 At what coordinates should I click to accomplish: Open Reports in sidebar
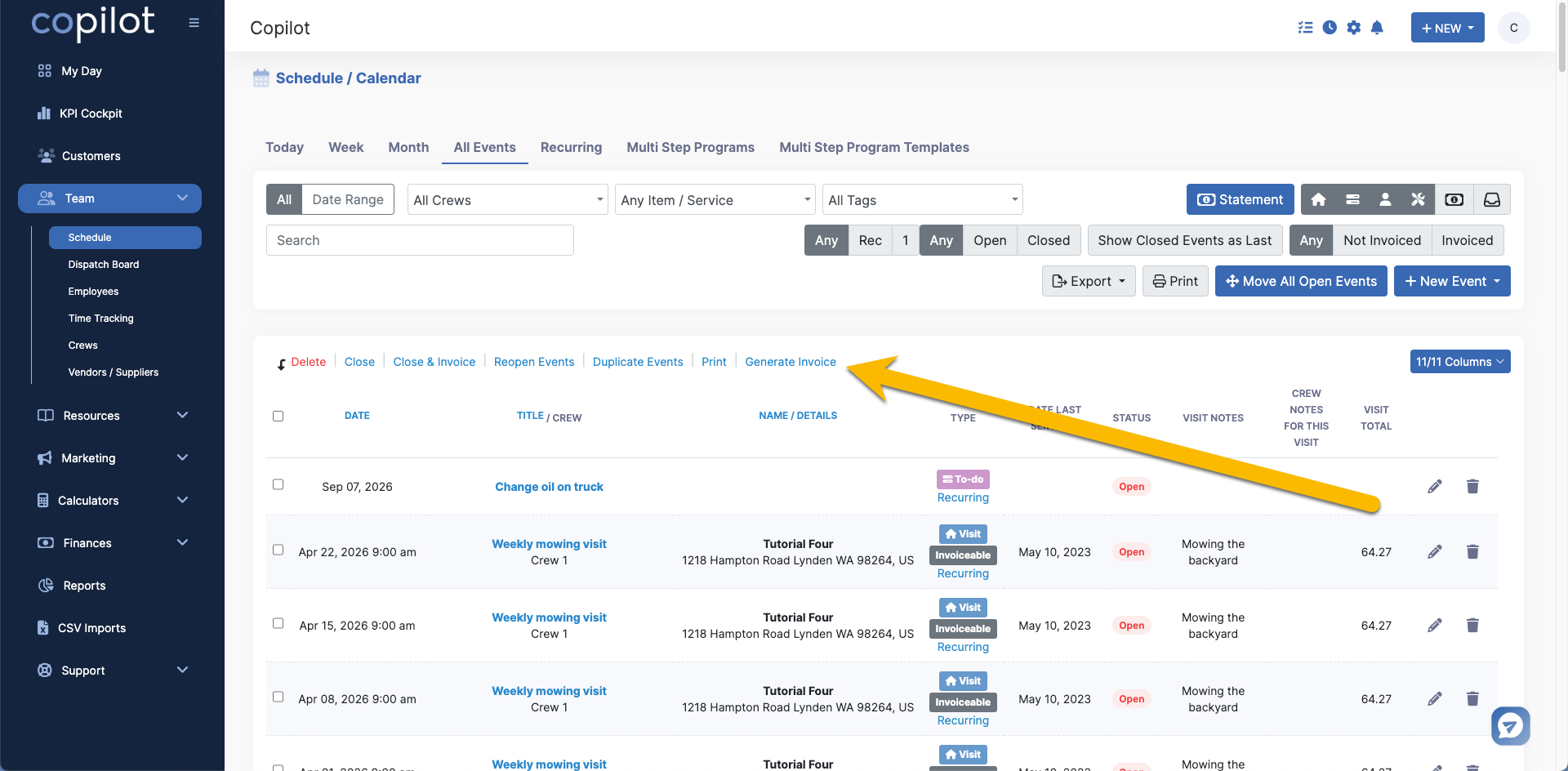click(x=84, y=586)
